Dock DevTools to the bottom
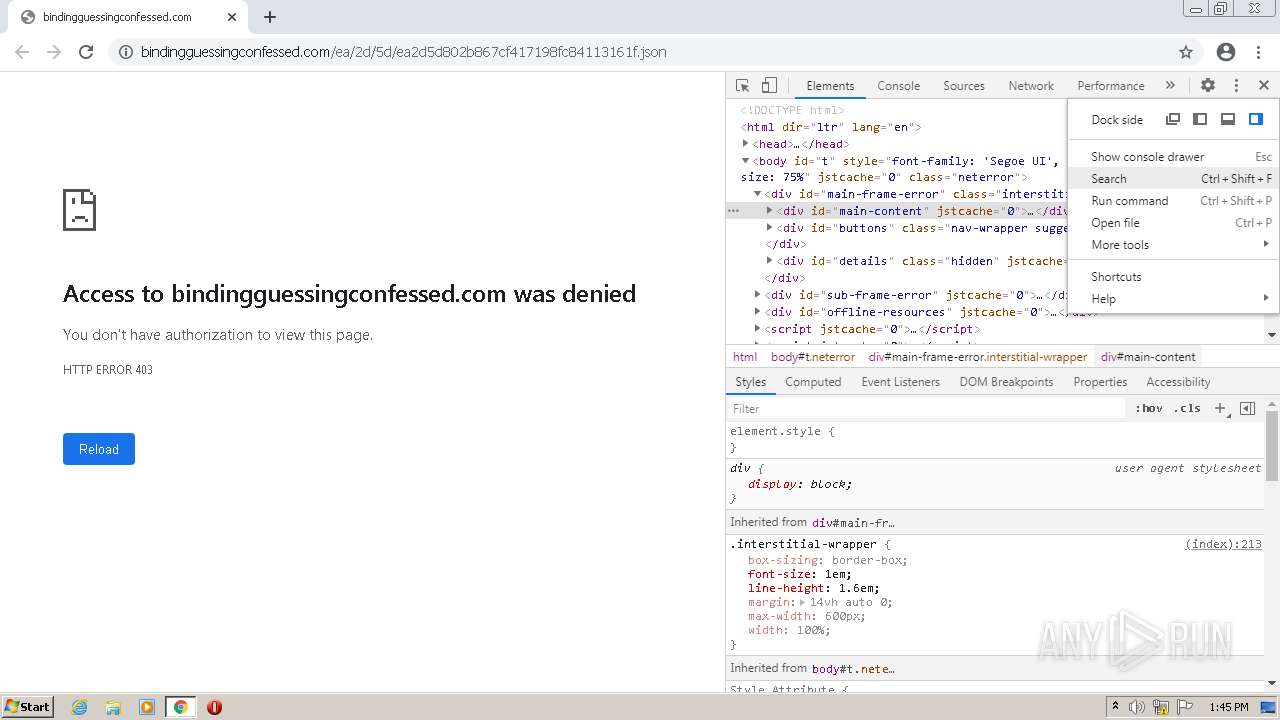The height and width of the screenshot is (720, 1280). click(1228, 119)
